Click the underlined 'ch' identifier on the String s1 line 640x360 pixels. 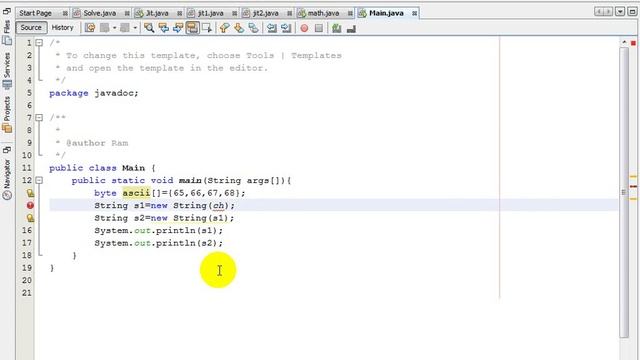tap(219, 205)
